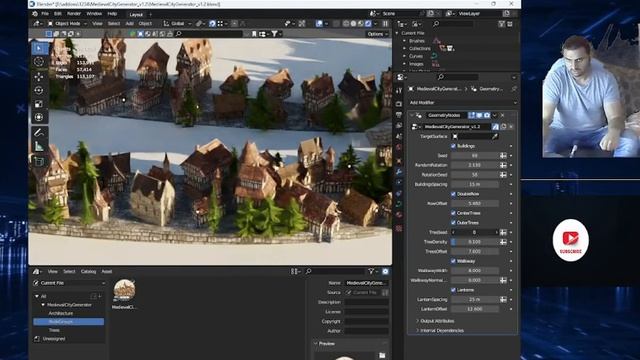This screenshot has width=640, height=360.
Task: Uncheck the CenterTrees checkbox
Action: point(453,213)
